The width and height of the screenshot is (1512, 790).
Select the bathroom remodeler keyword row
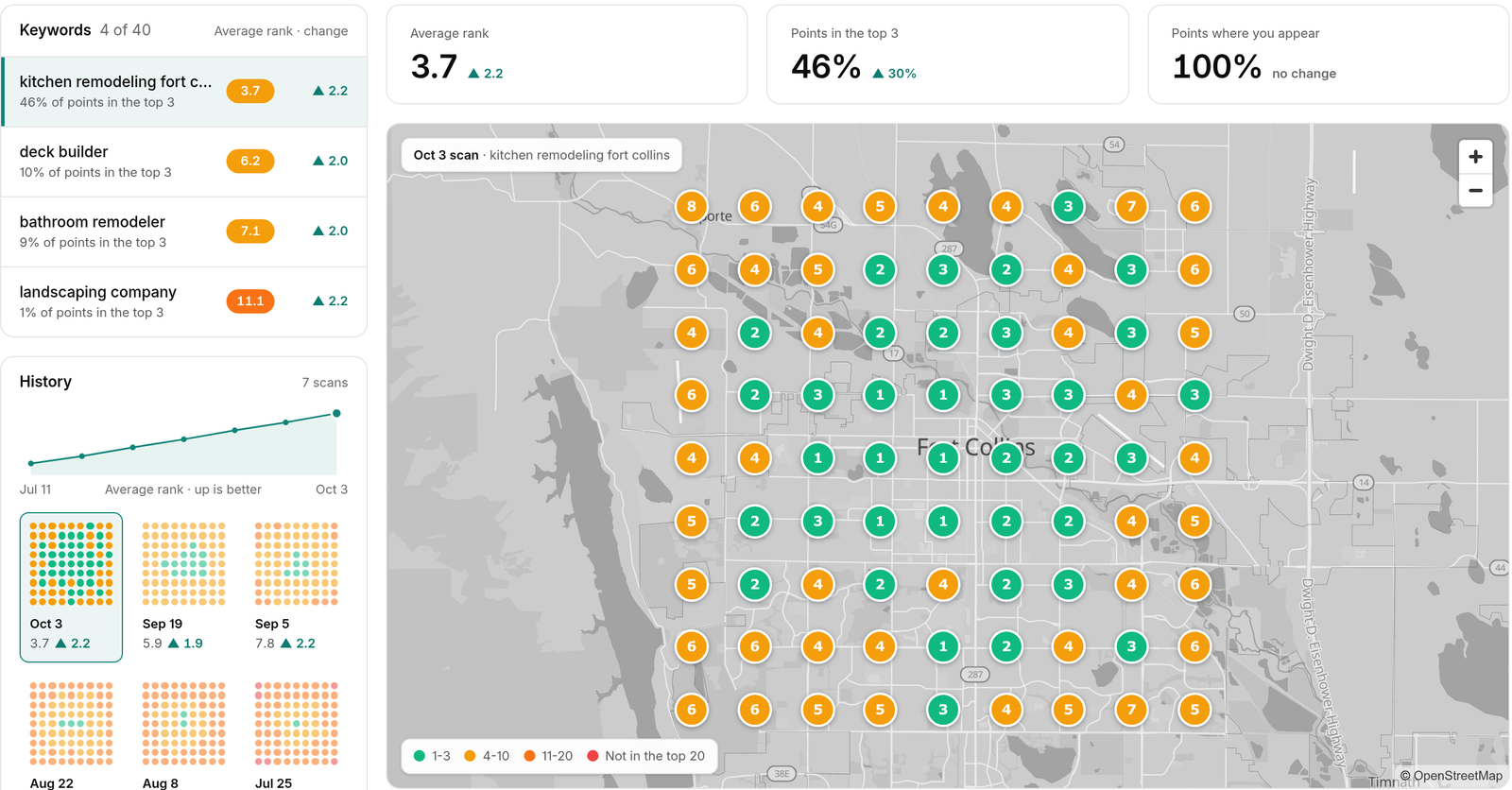tap(184, 232)
